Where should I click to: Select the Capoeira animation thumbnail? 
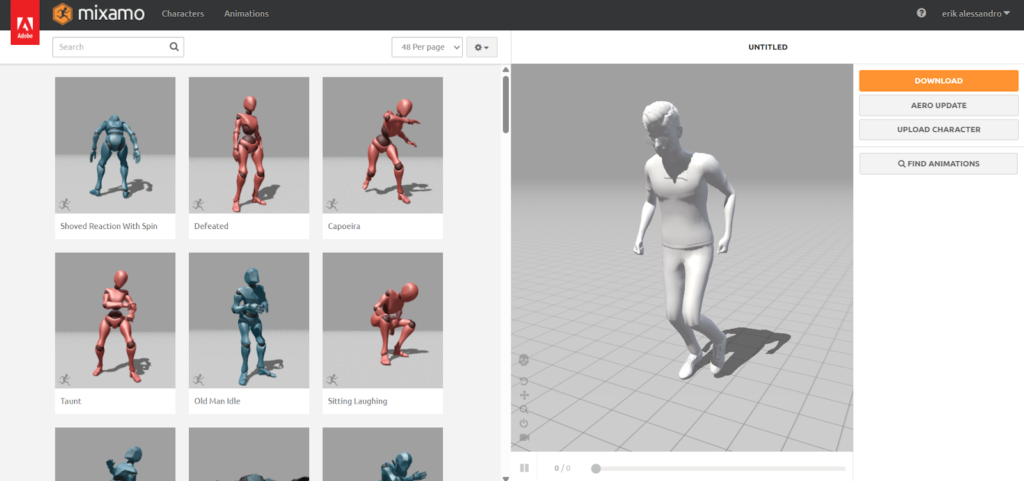(383, 145)
